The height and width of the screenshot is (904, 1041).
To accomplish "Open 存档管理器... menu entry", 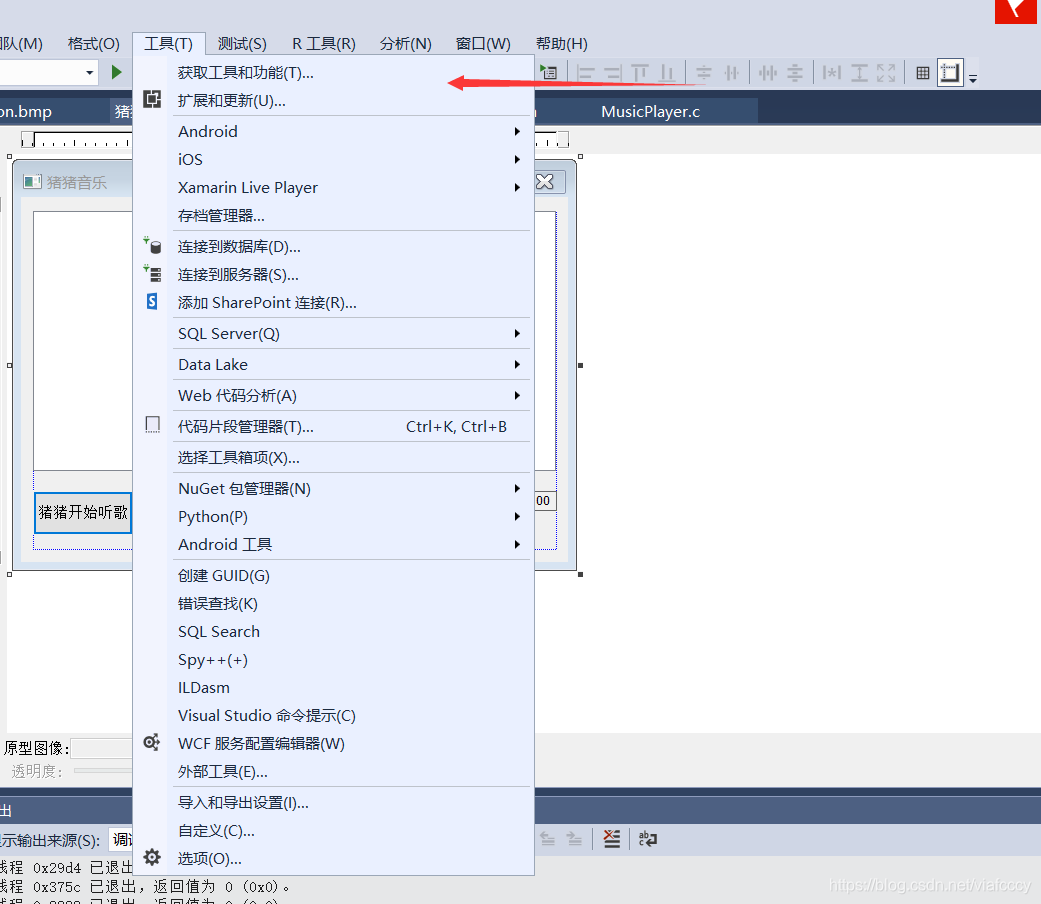I will [333, 216].
